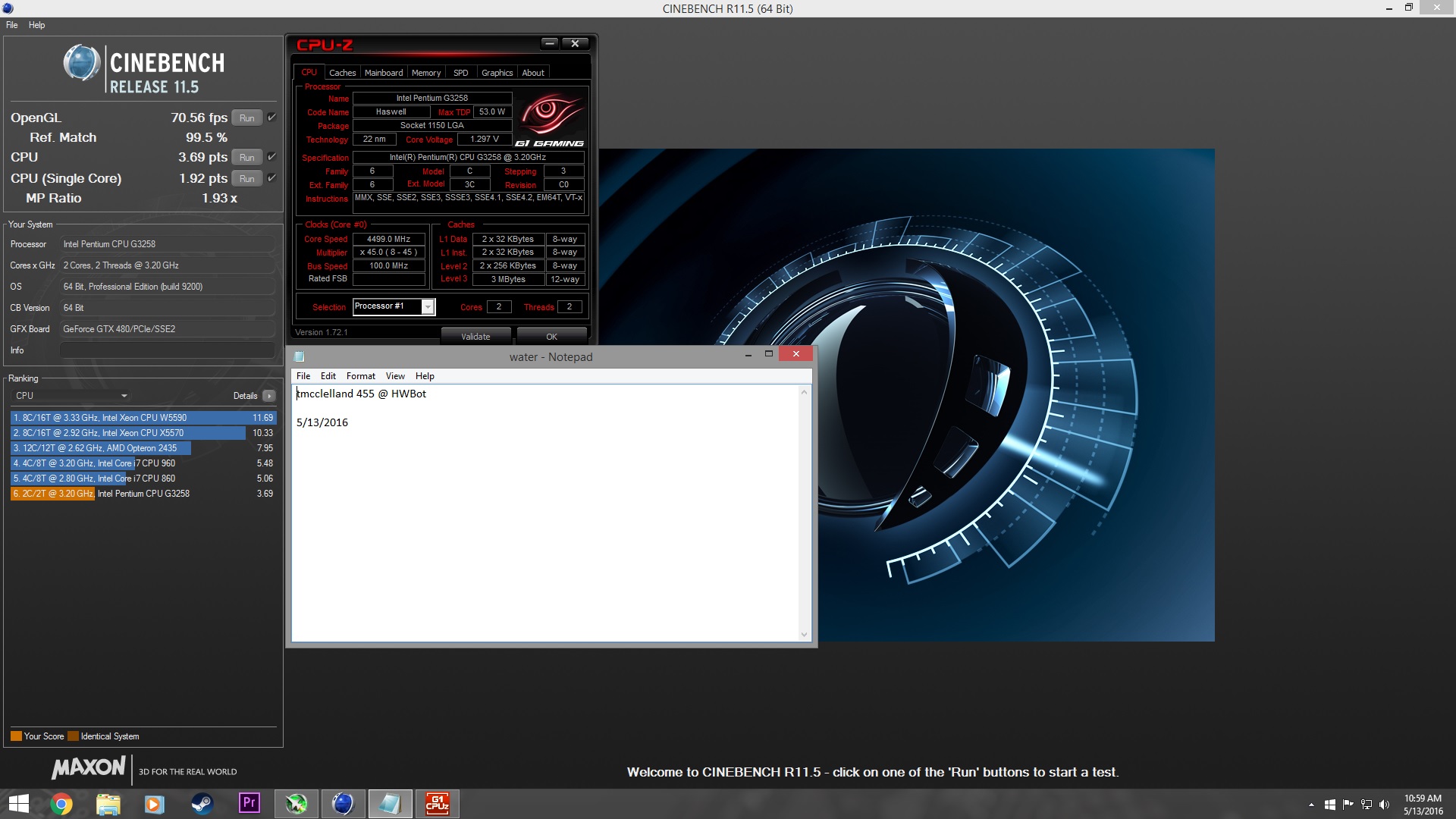Open Notepad Help menu
This screenshot has height=819, width=1456.
[425, 376]
